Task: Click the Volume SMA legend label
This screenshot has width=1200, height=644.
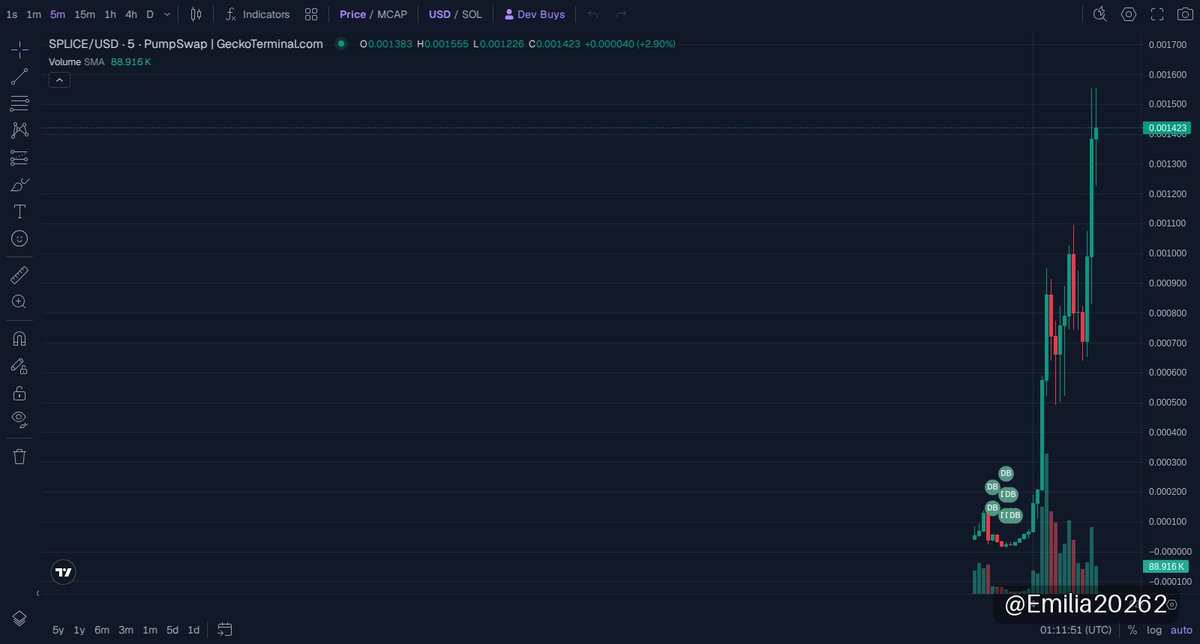Action: (x=77, y=62)
